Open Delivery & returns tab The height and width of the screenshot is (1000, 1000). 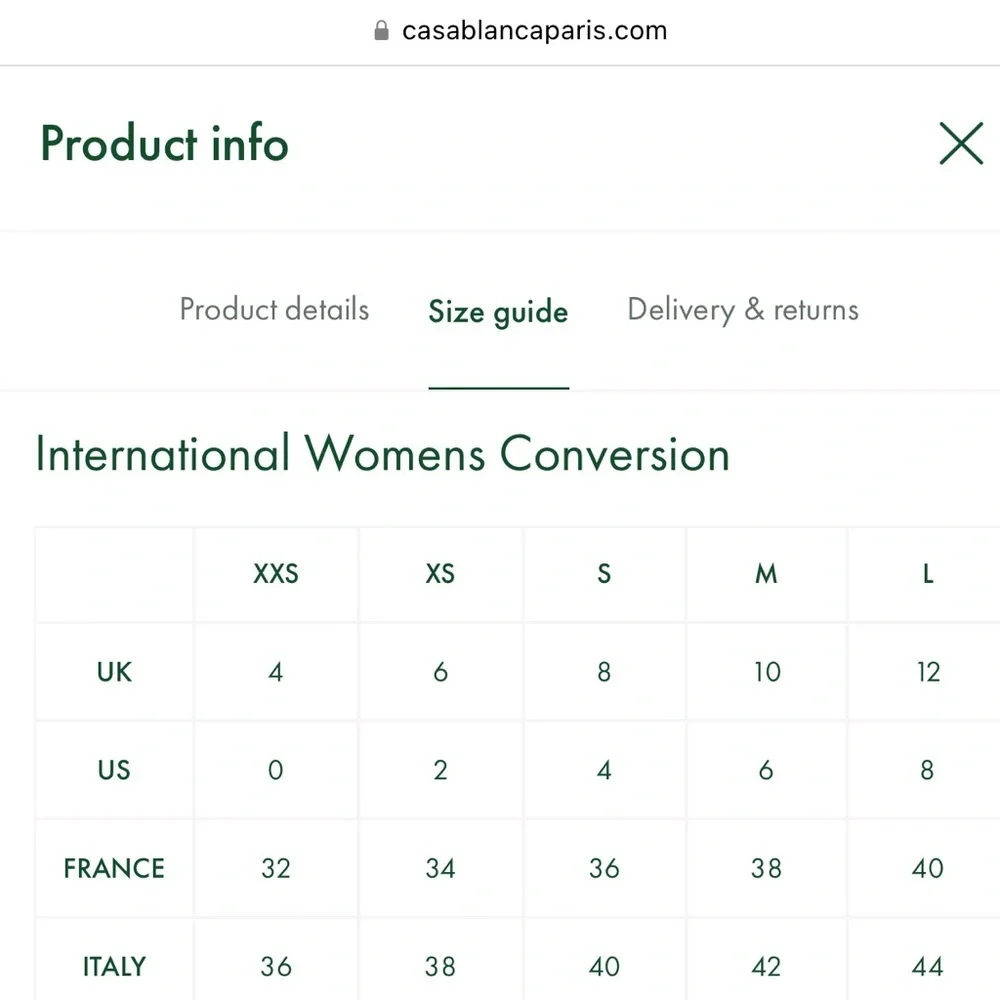point(743,310)
